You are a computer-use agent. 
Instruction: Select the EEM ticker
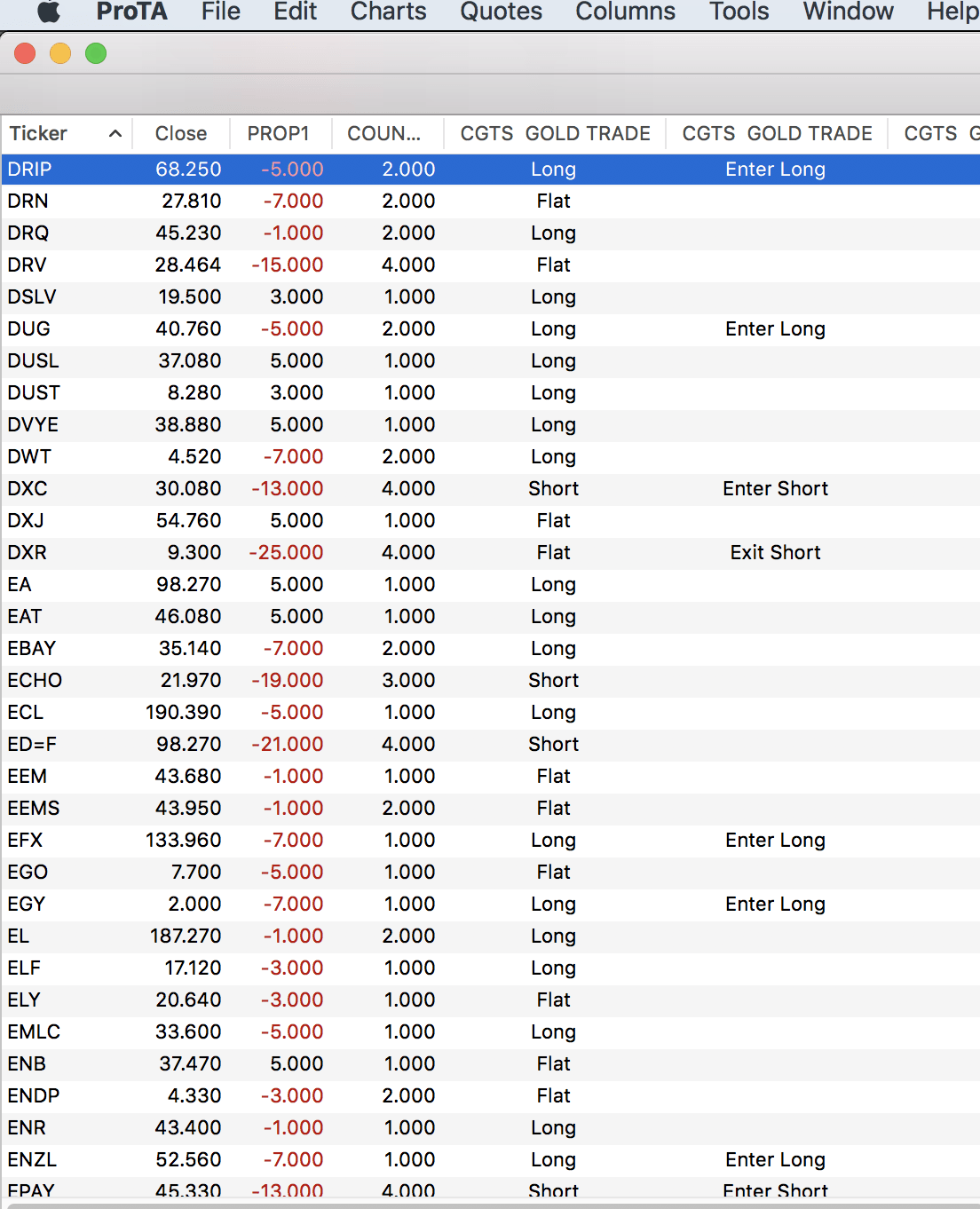(28, 777)
